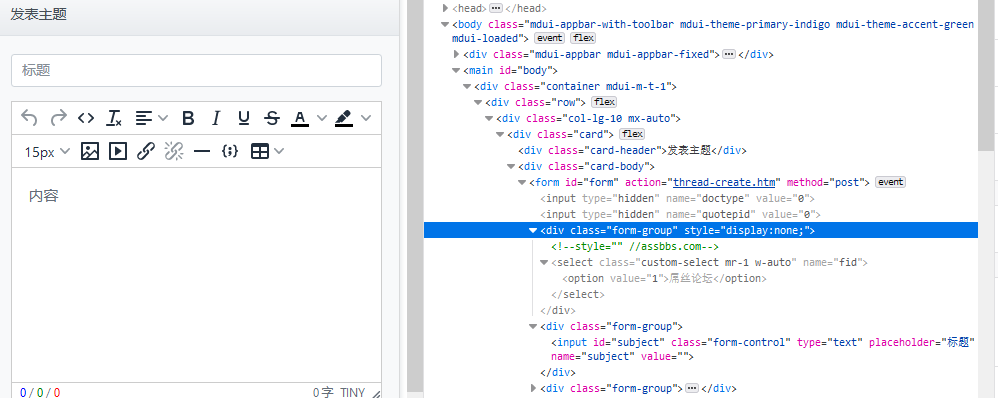Click the editor resize handle icon

[376, 393]
